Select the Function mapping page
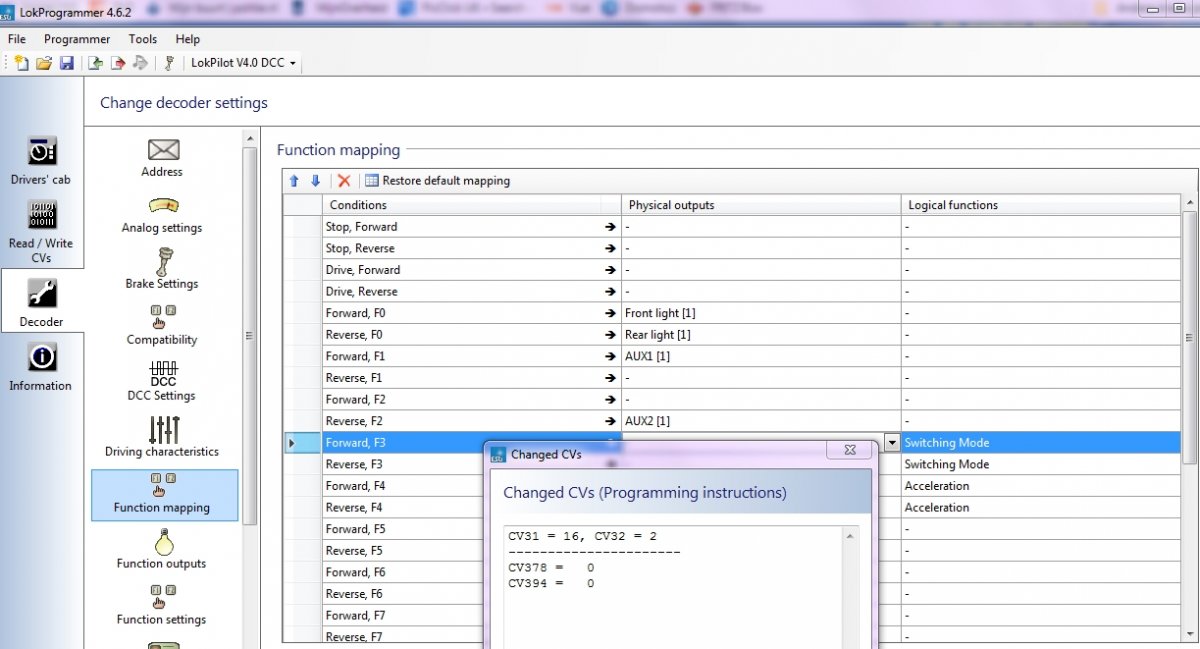Image resolution: width=1200 pixels, height=649 pixels. [x=164, y=495]
